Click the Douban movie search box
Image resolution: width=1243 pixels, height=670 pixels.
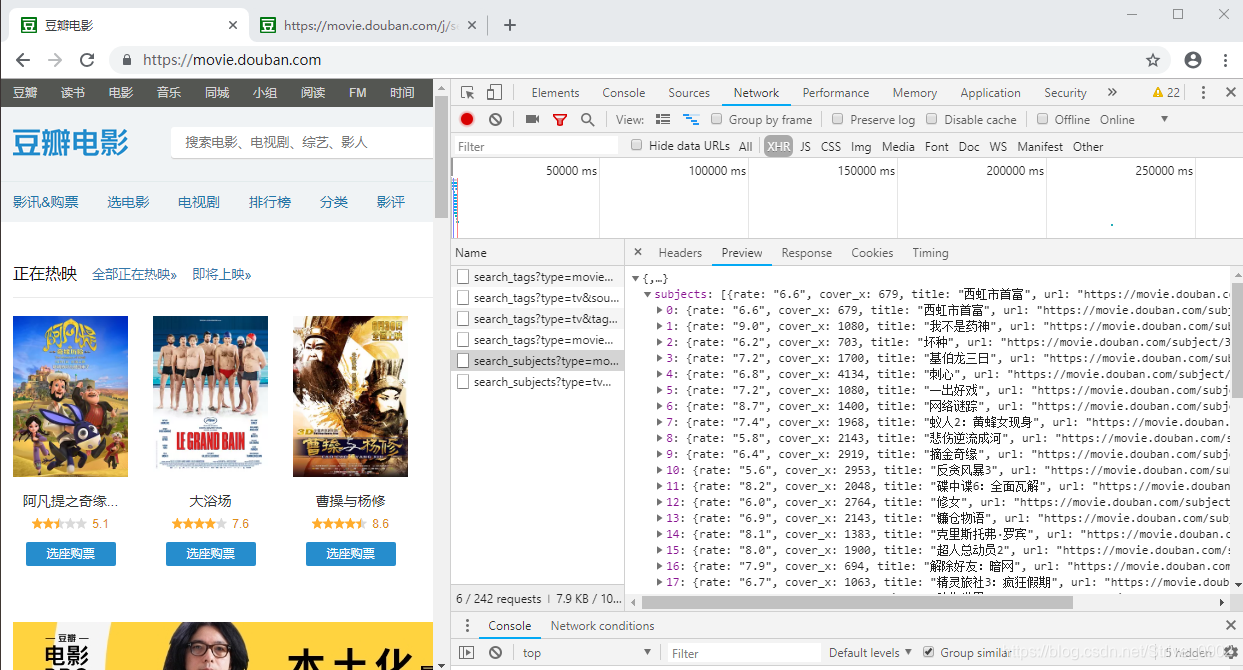(302, 142)
